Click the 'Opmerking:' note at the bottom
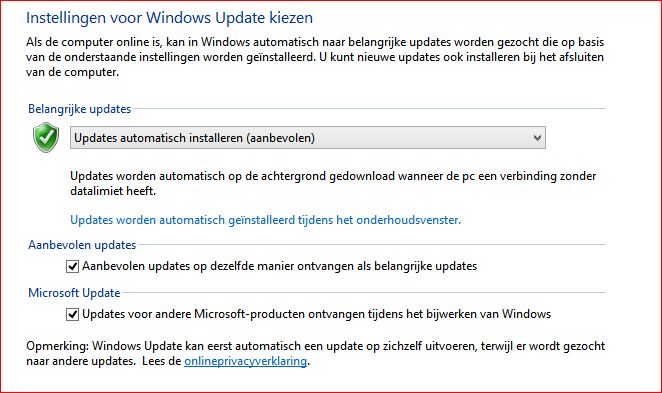 tap(315, 353)
